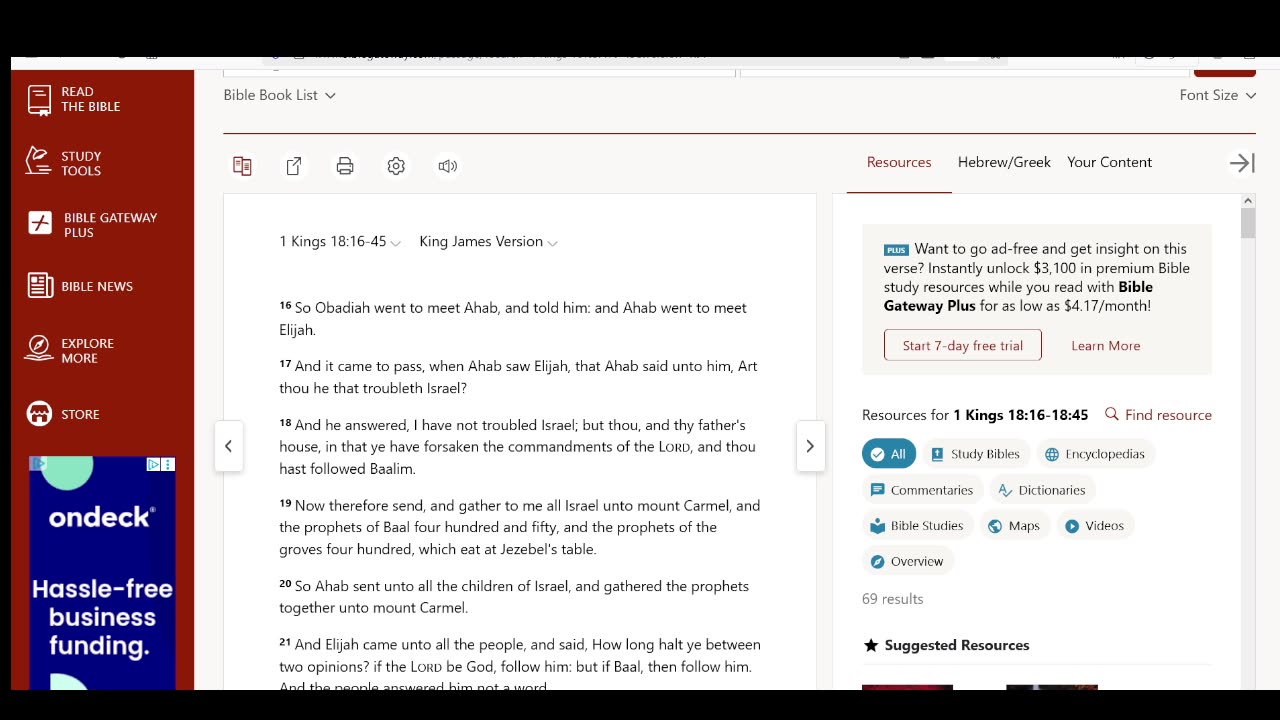
Task: Click the verse 17 number
Action: [285, 364]
